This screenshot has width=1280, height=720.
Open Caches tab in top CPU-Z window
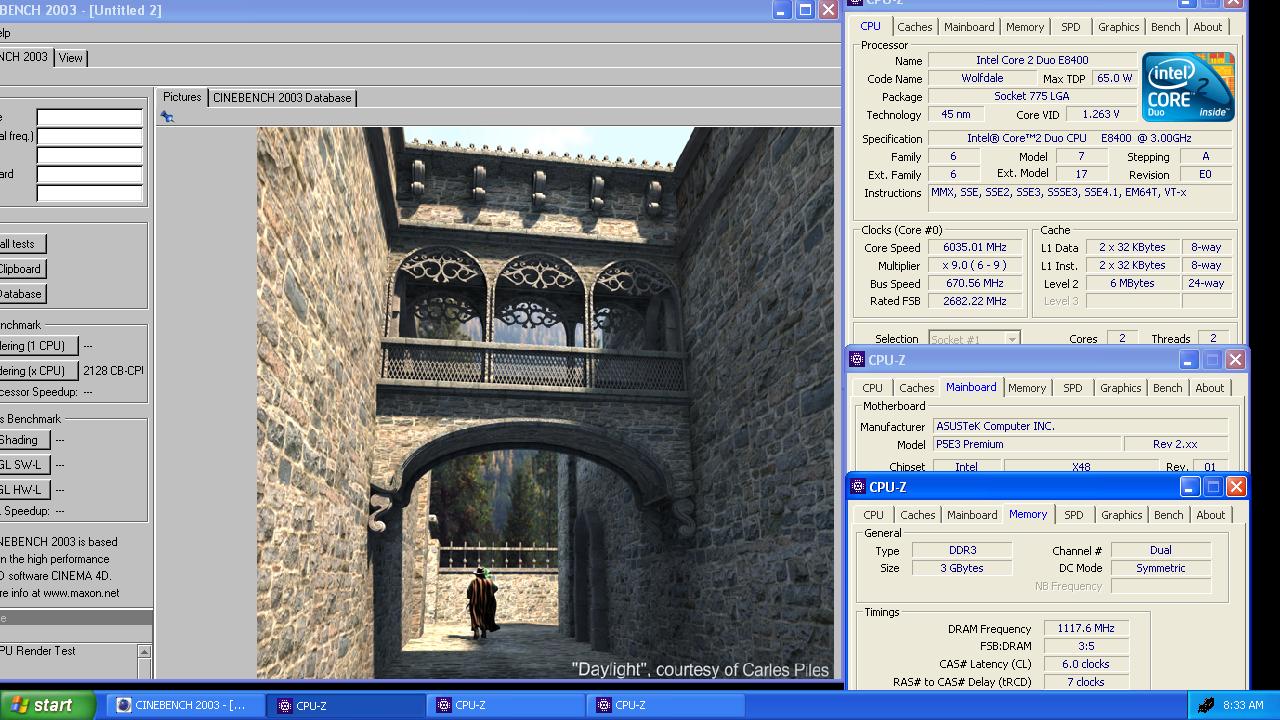pyautogui.click(x=914, y=27)
